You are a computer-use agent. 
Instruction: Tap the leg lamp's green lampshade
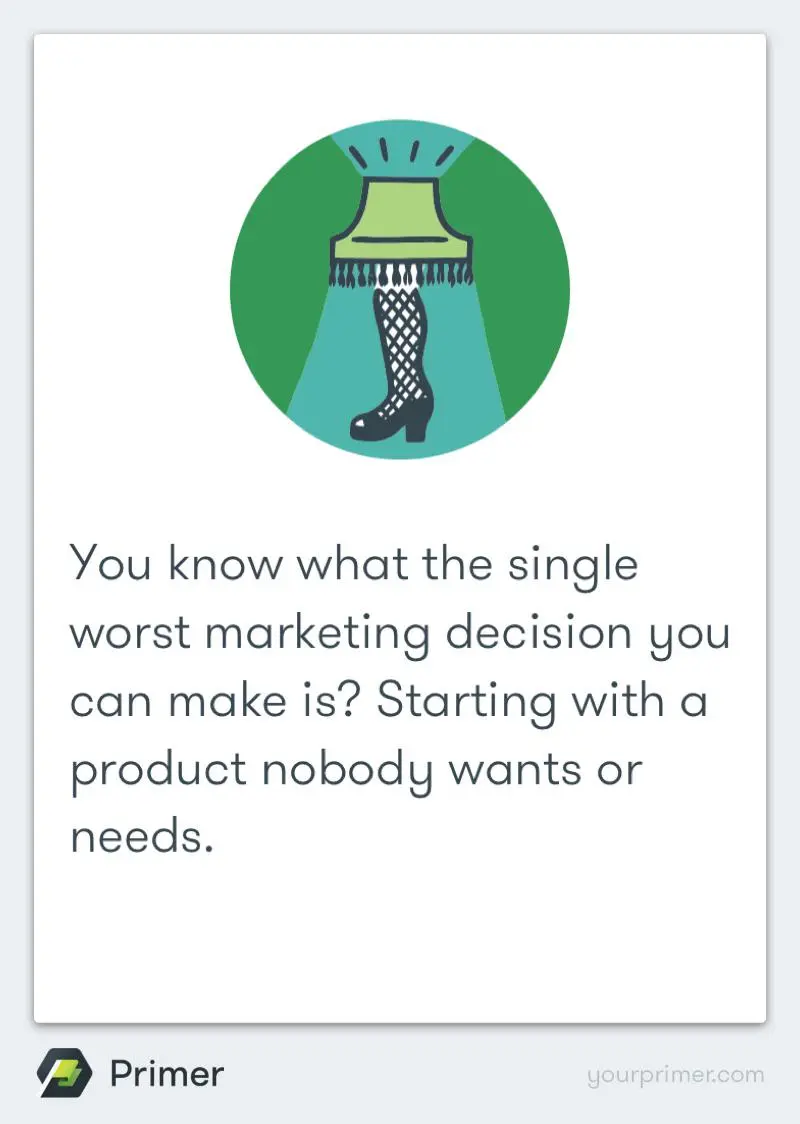399,208
